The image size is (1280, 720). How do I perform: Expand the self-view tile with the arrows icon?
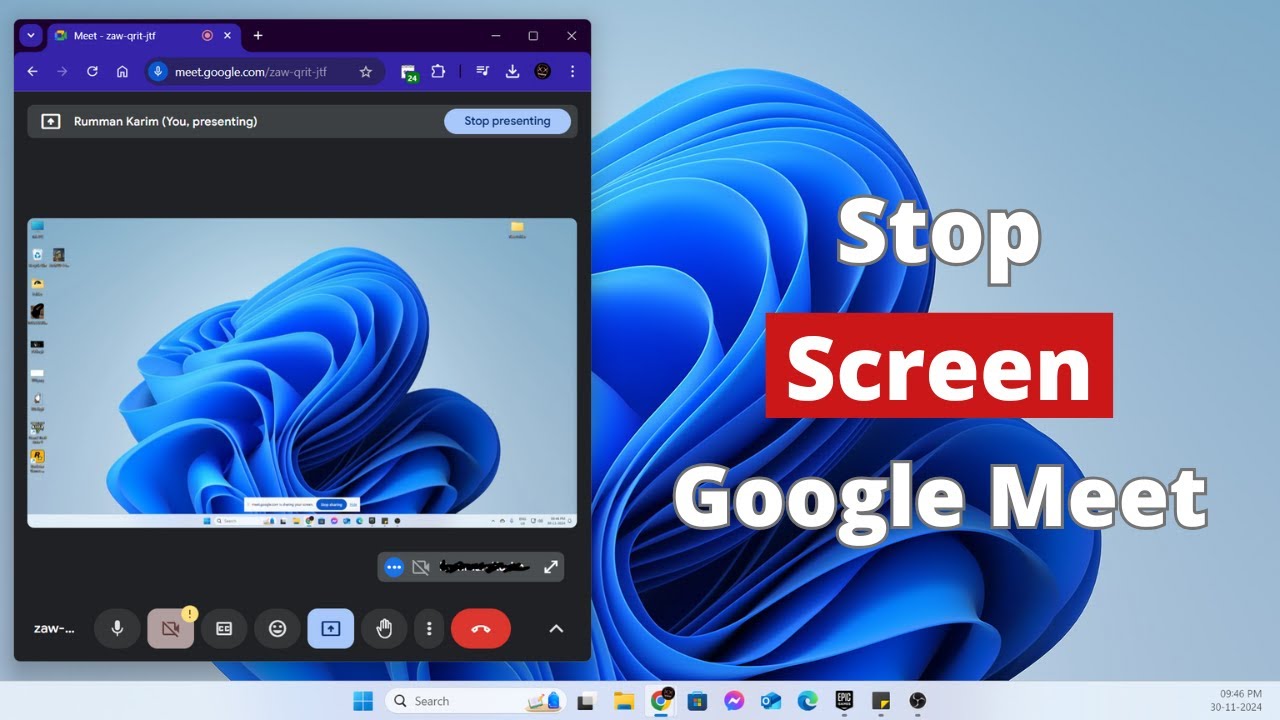[x=551, y=567]
